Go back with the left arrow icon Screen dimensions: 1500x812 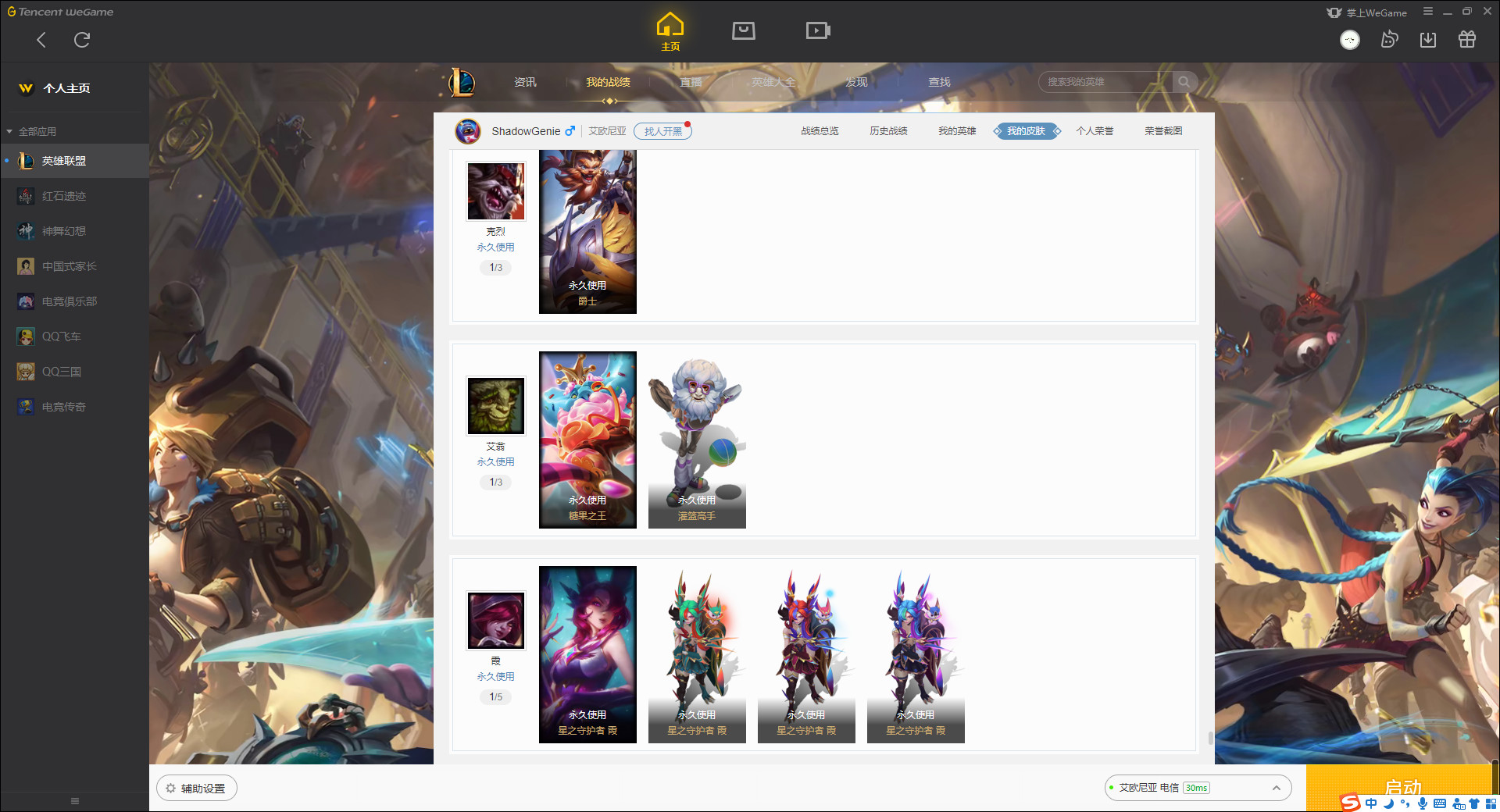pos(41,40)
